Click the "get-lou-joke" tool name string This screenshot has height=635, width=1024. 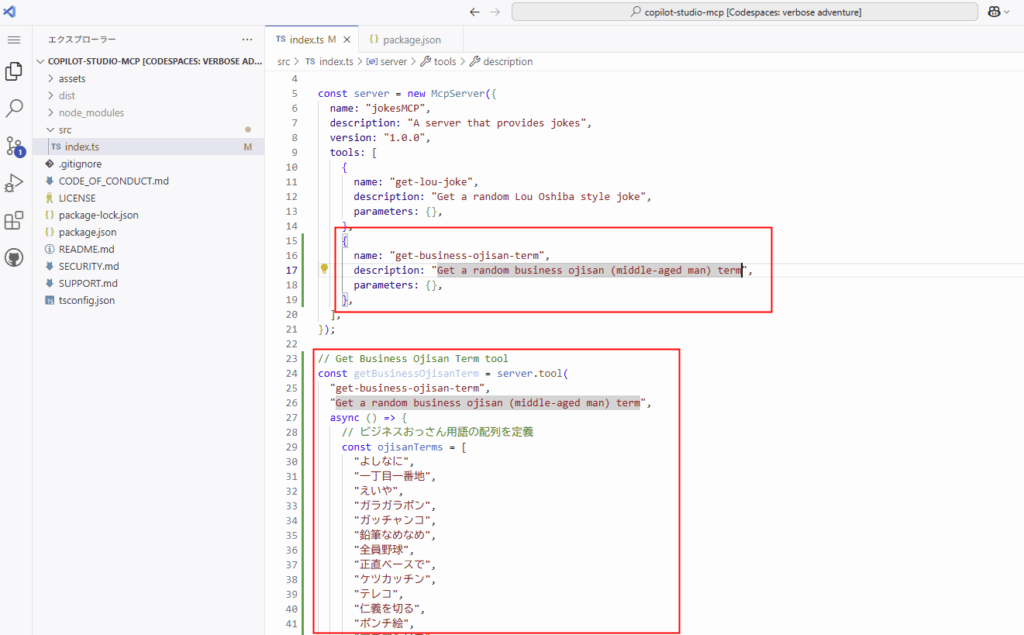[x=431, y=182]
